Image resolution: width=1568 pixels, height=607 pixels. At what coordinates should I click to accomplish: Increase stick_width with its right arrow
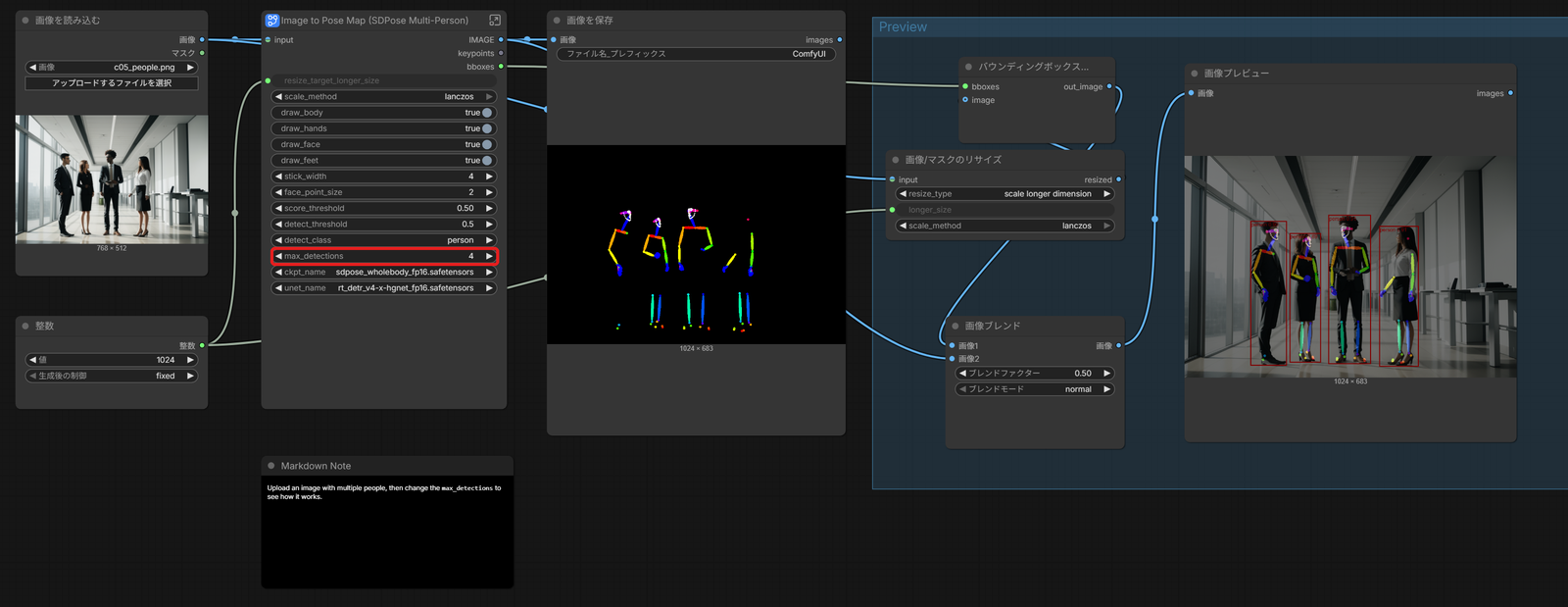tap(489, 177)
